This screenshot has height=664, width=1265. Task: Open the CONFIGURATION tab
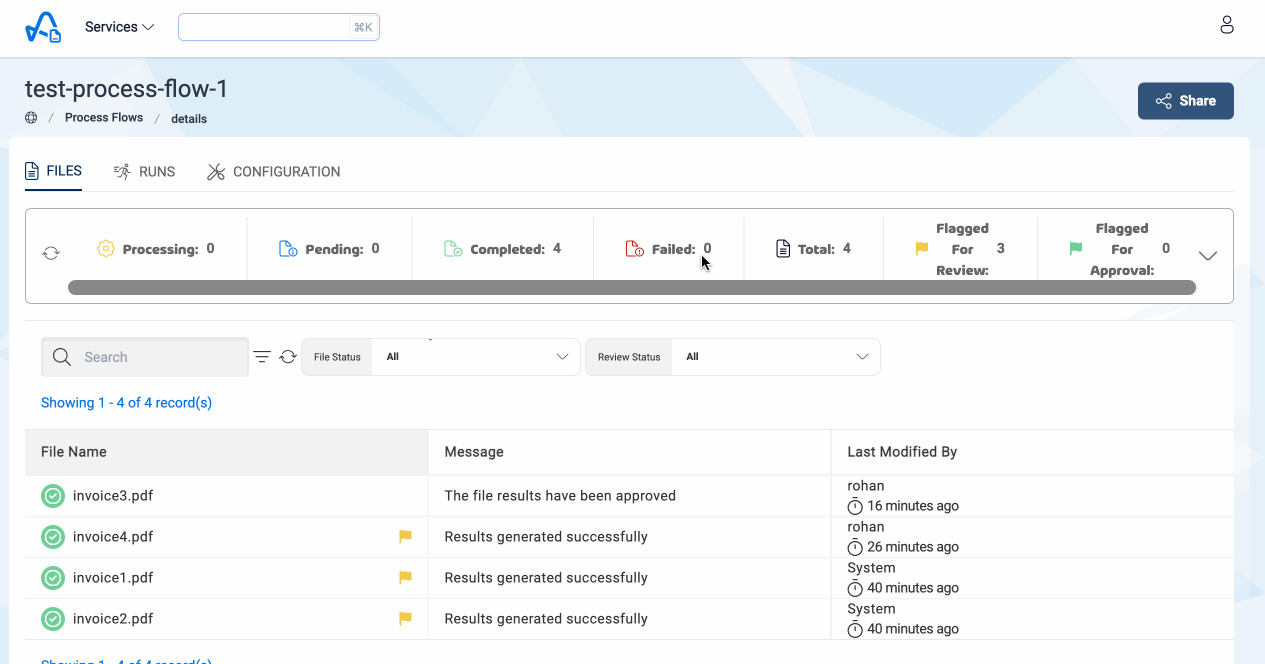285,171
